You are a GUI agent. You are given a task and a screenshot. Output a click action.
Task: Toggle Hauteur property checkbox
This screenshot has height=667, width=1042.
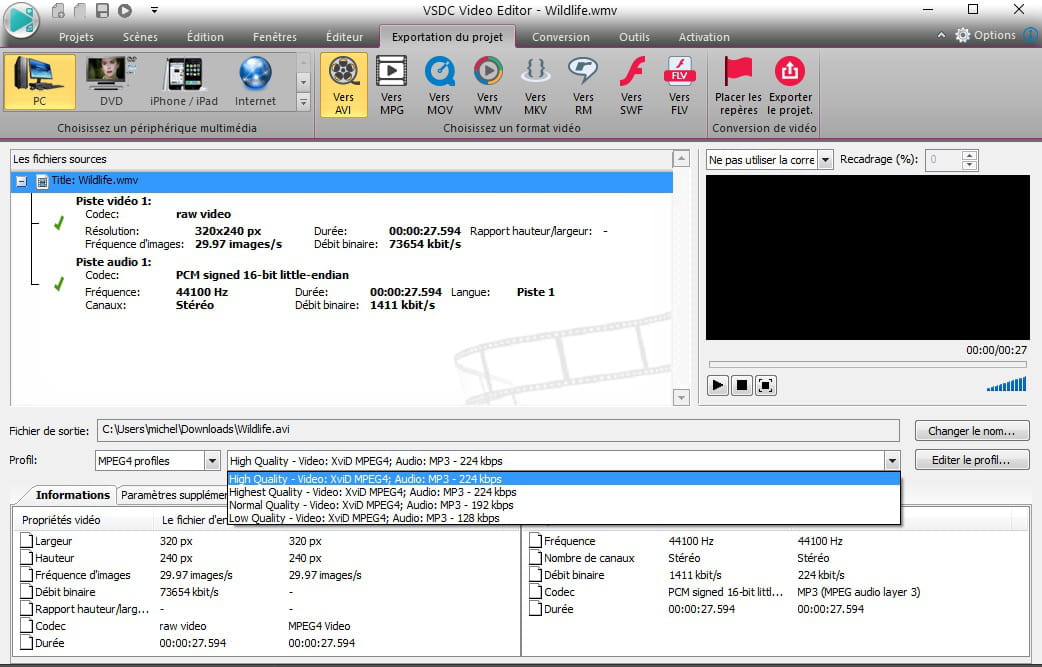[x=27, y=558]
